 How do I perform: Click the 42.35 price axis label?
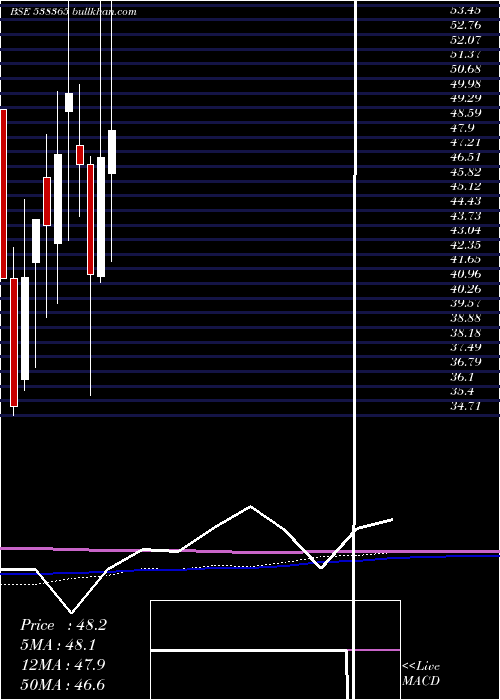(x=465, y=245)
